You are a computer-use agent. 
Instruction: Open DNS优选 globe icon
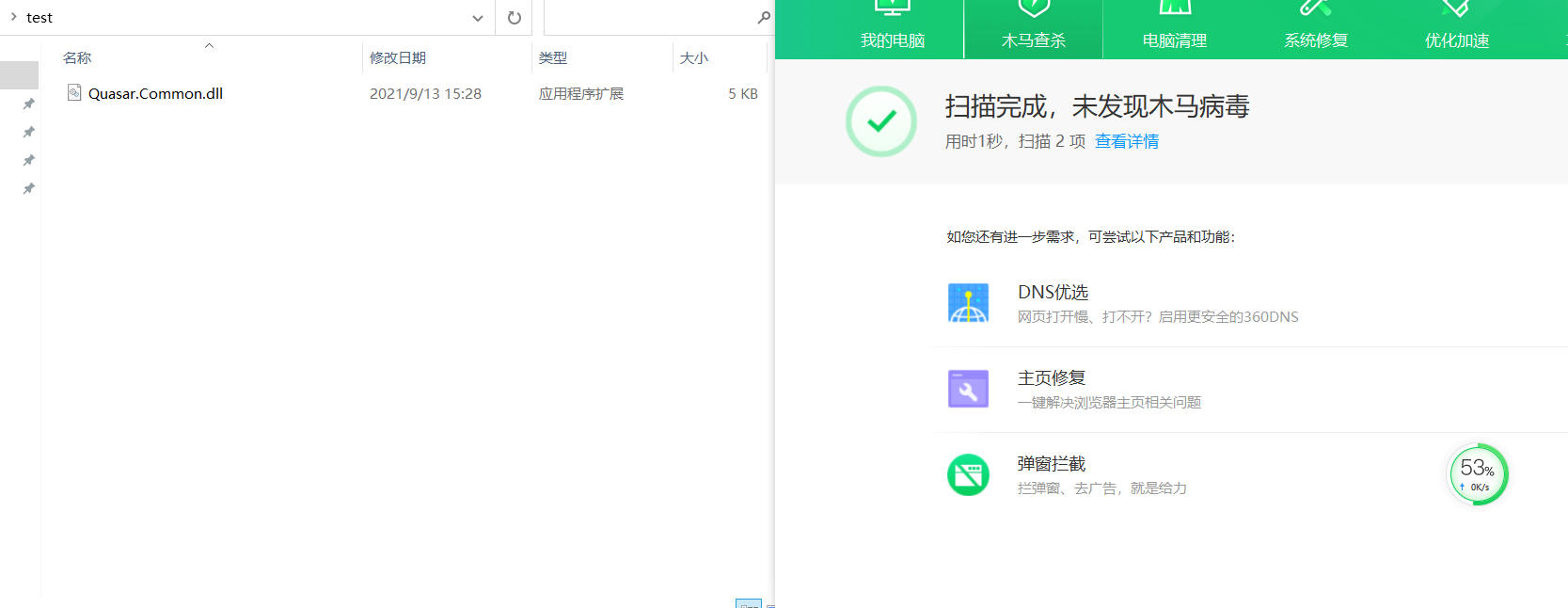pos(968,303)
